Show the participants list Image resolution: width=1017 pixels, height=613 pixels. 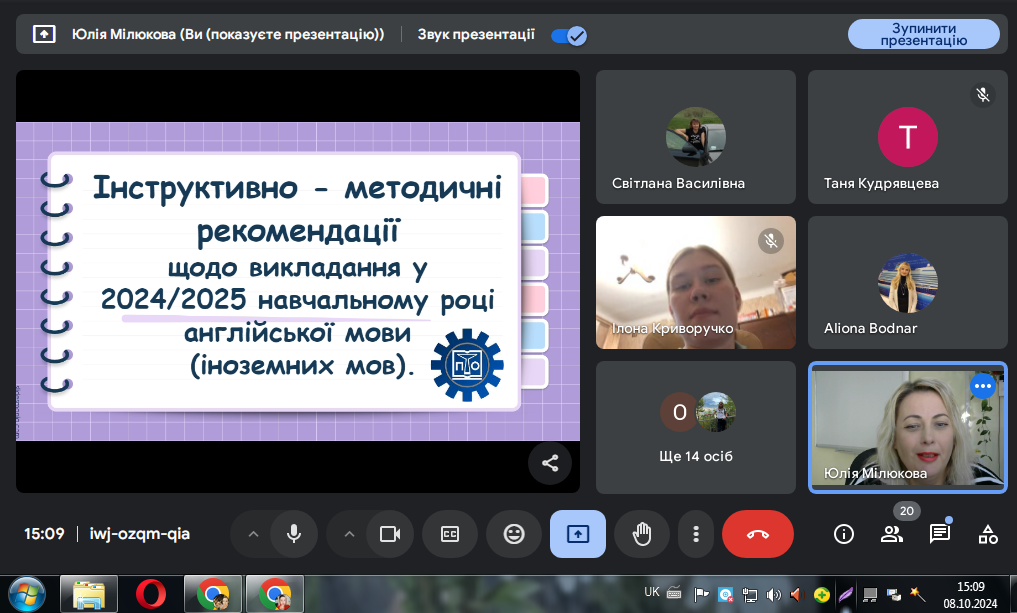[892, 534]
